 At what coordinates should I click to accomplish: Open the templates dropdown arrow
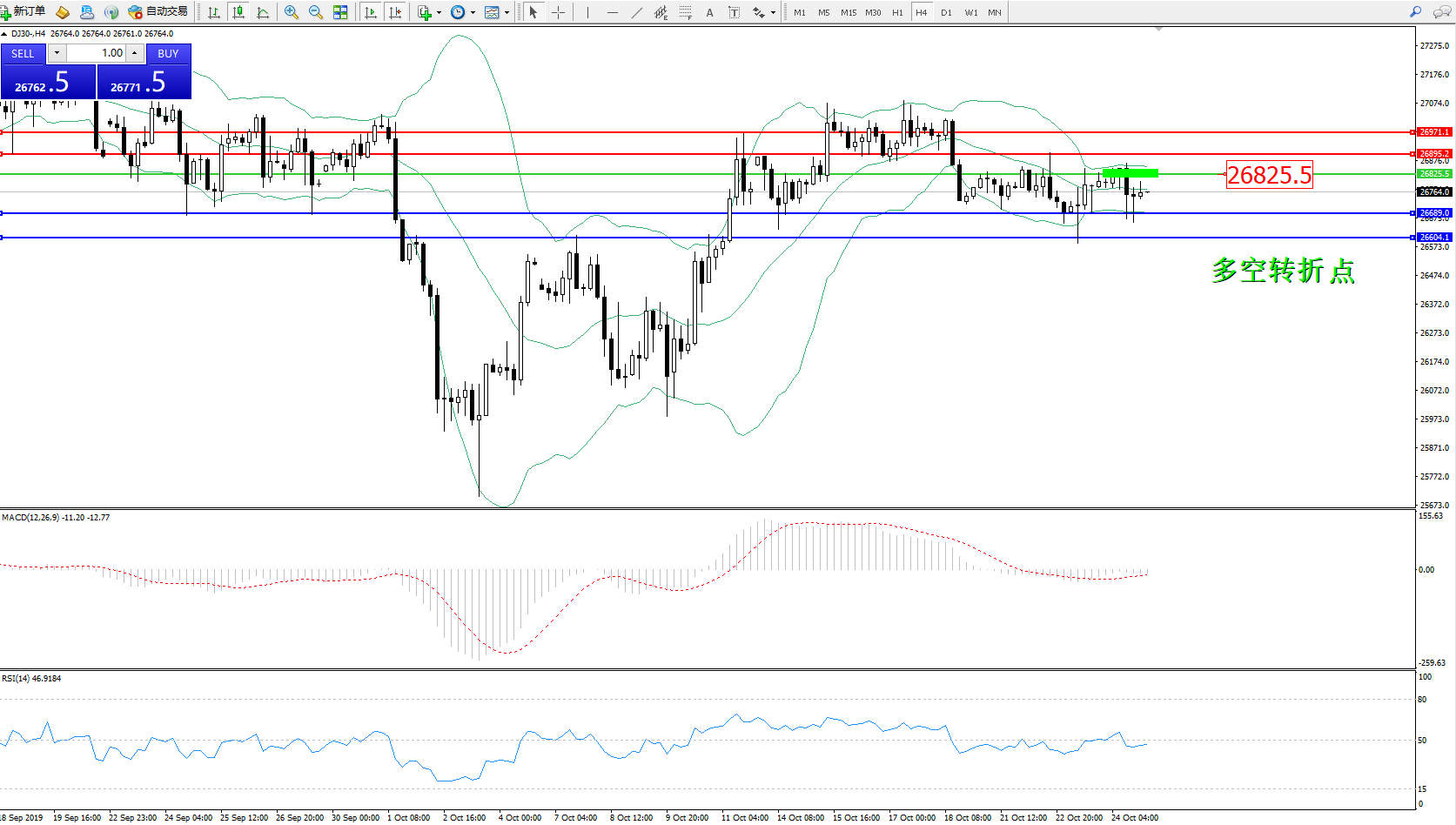click(x=507, y=12)
